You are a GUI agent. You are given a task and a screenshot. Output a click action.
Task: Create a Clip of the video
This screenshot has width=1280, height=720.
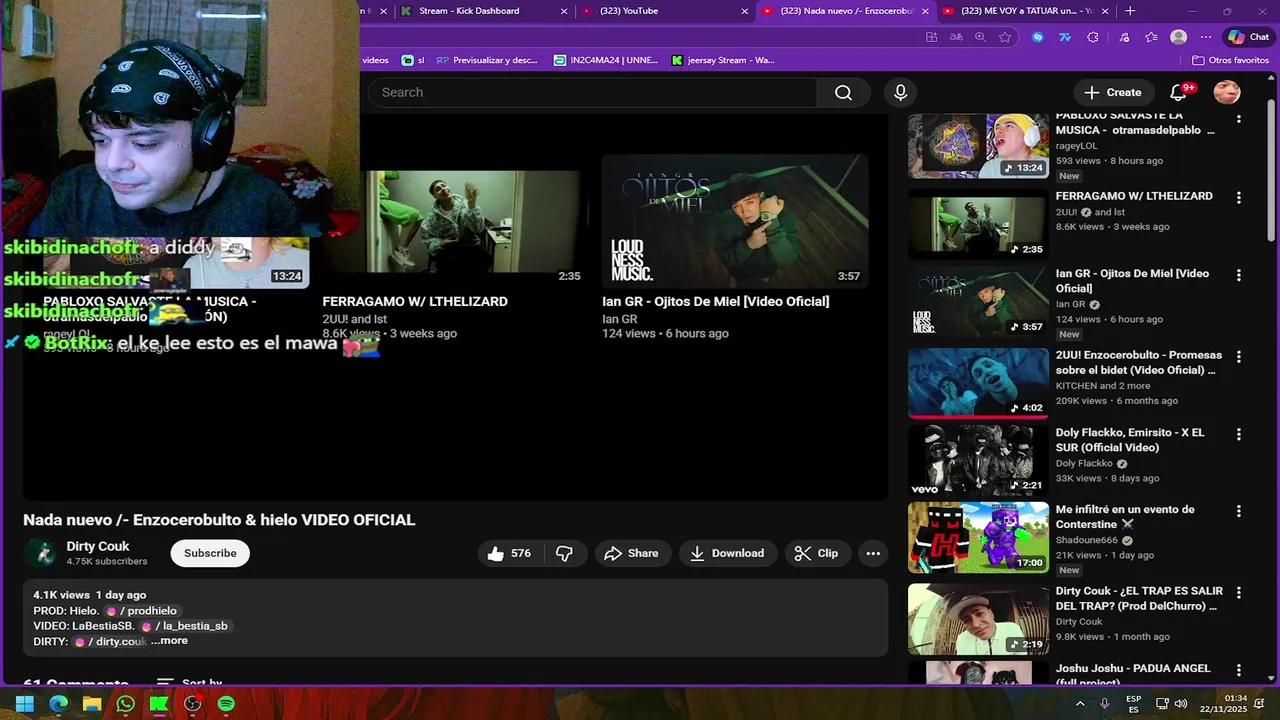coord(816,553)
